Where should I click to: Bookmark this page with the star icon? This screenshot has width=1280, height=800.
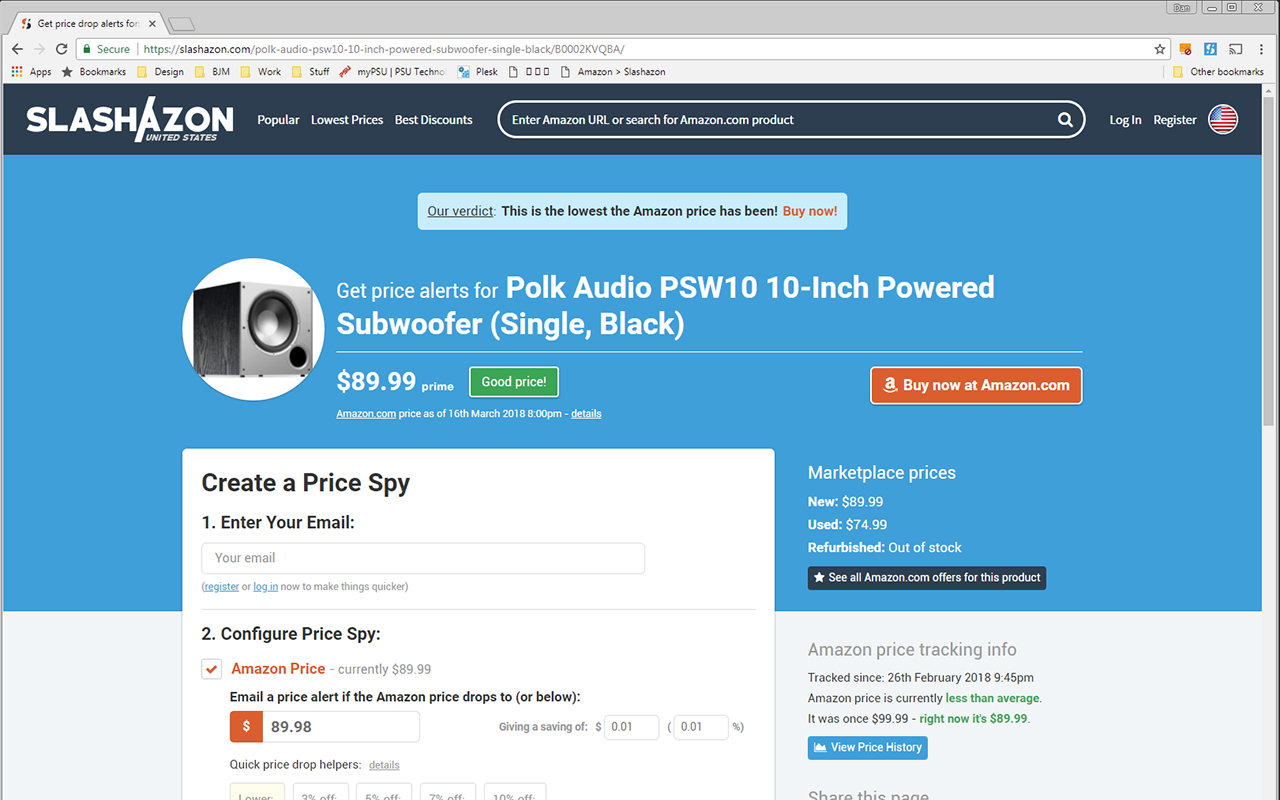(1160, 49)
